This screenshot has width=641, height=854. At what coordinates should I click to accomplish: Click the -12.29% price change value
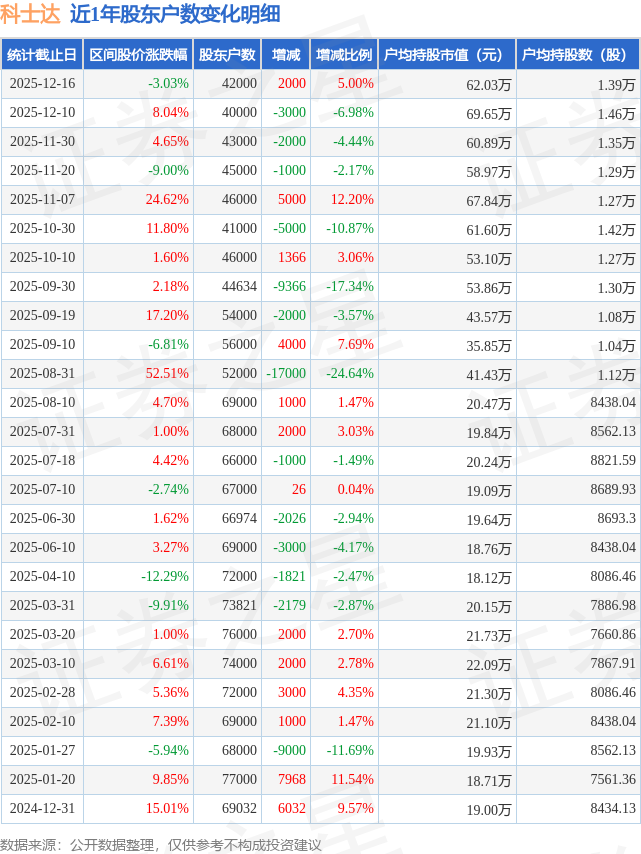click(x=164, y=577)
